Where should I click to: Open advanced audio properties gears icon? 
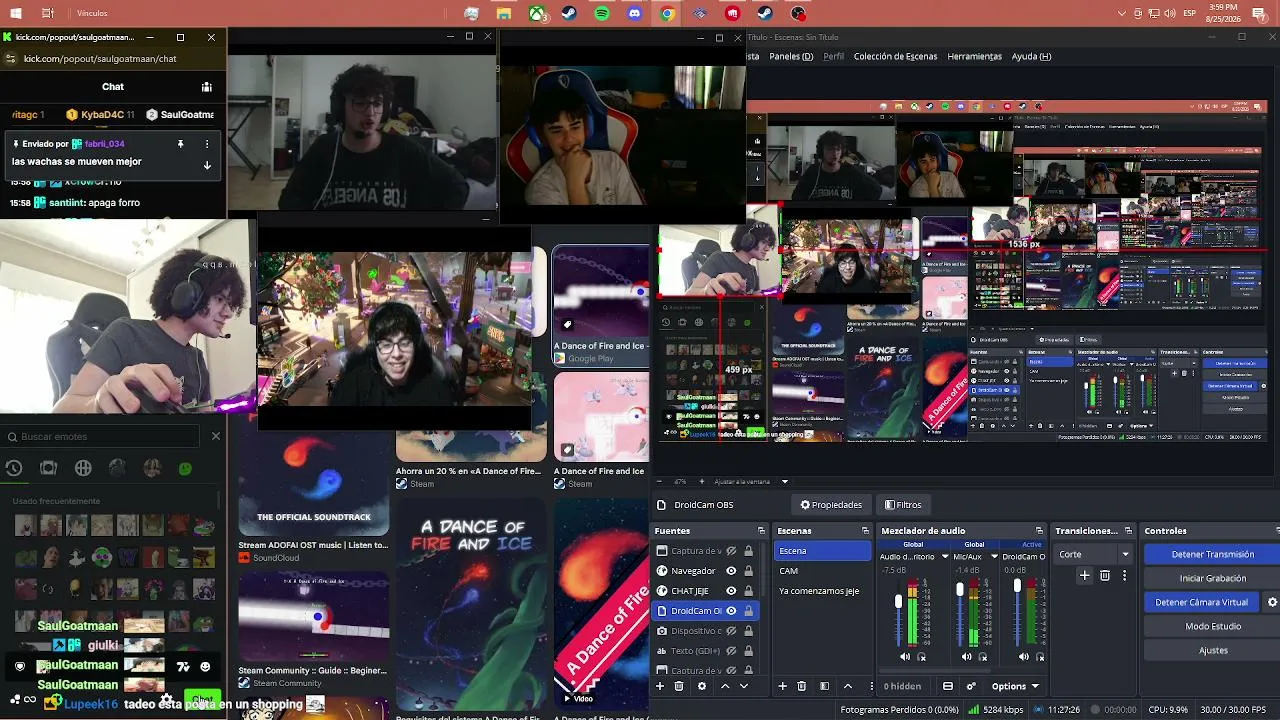point(971,686)
